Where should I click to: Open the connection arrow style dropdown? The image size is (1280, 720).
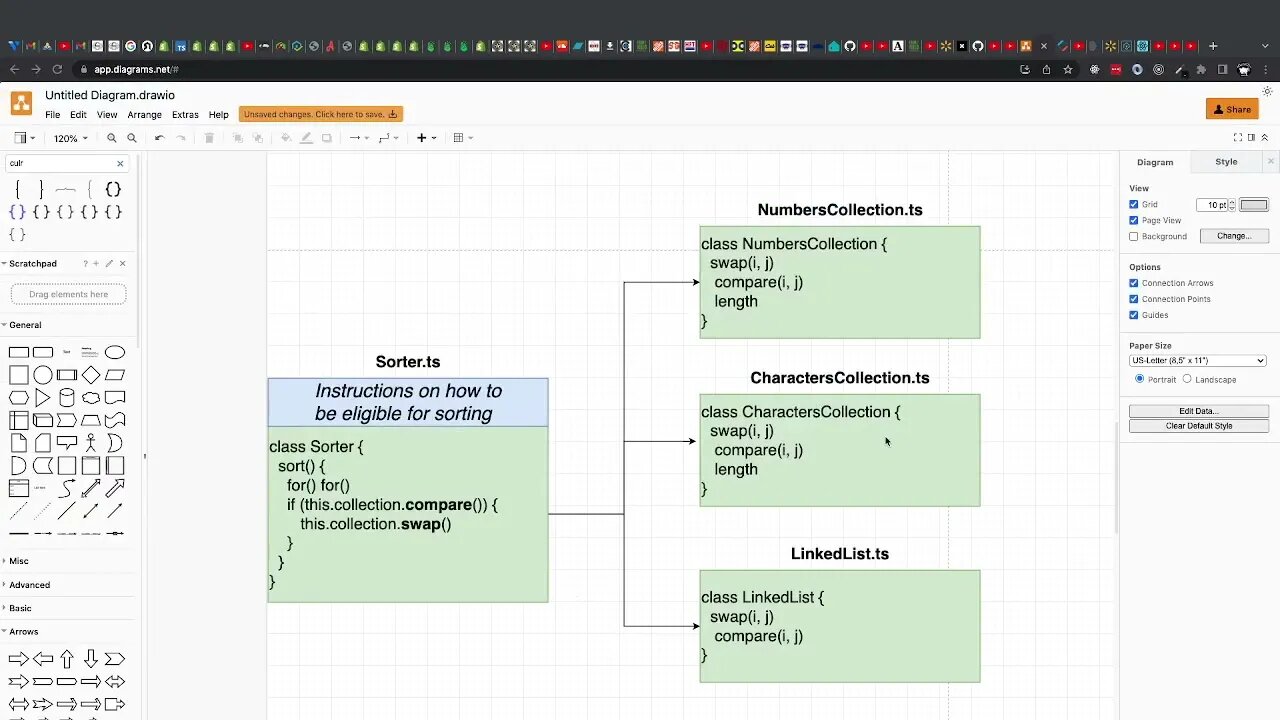pyautogui.click(x=358, y=138)
